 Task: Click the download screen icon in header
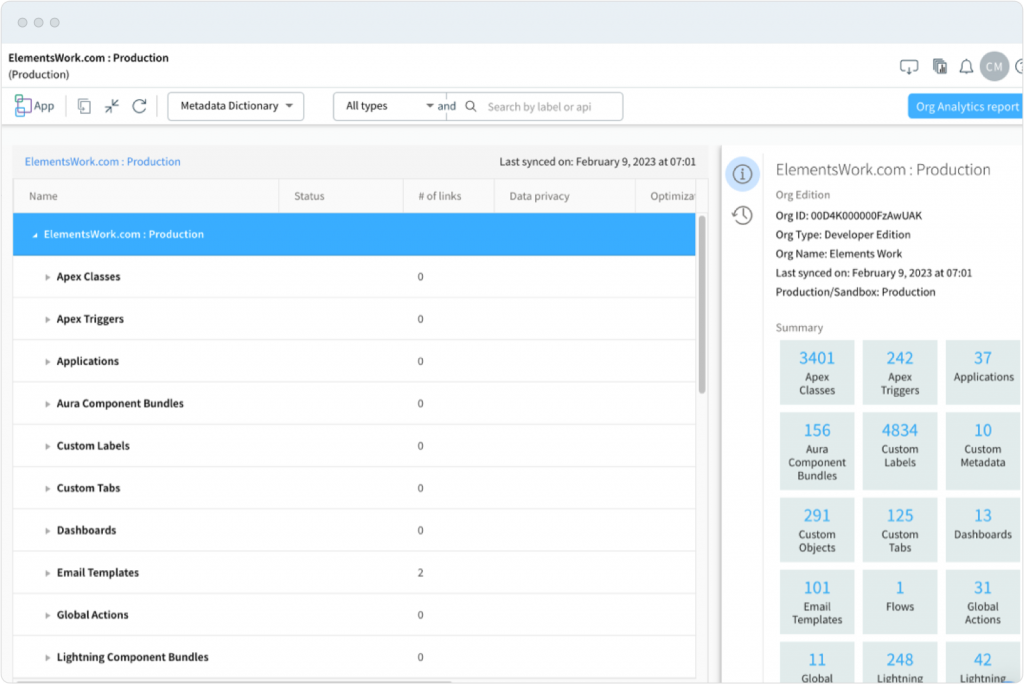coord(908,67)
